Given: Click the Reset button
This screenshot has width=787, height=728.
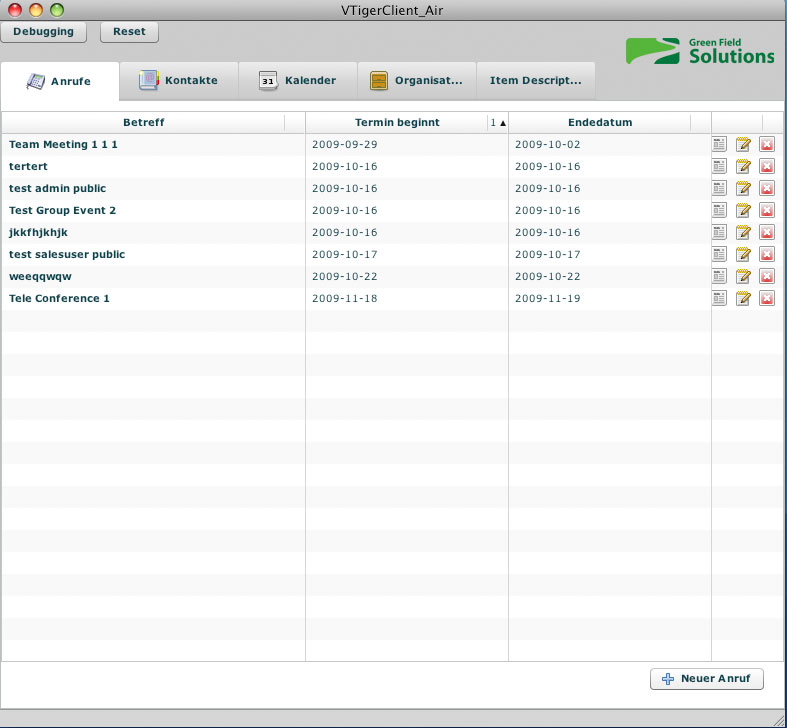Looking at the screenshot, I should coord(129,32).
